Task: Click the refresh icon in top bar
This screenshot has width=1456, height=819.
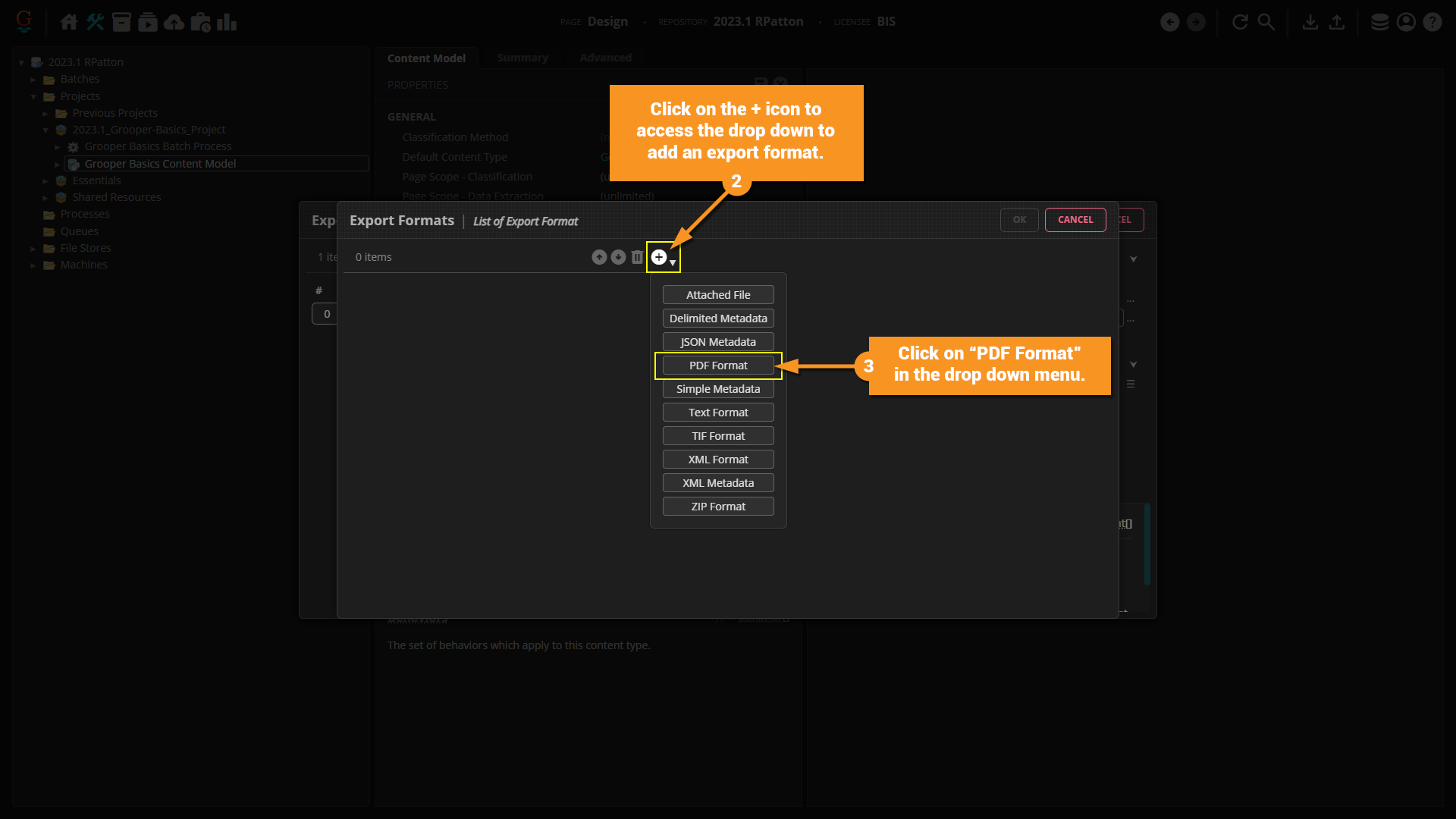Action: pyautogui.click(x=1240, y=22)
